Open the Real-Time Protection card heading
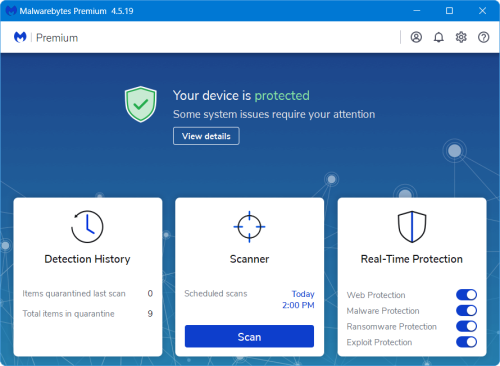Viewport: 500px width, 366px height. [x=412, y=259]
